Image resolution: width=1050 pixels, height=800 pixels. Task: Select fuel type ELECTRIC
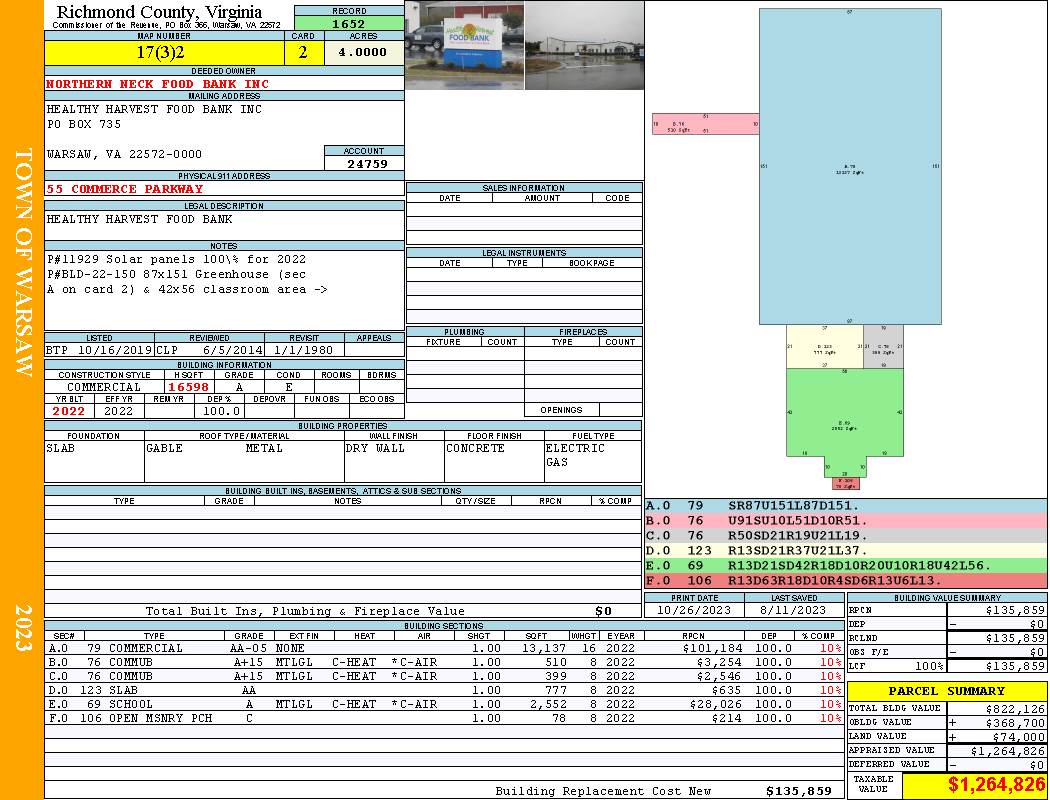point(575,448)
